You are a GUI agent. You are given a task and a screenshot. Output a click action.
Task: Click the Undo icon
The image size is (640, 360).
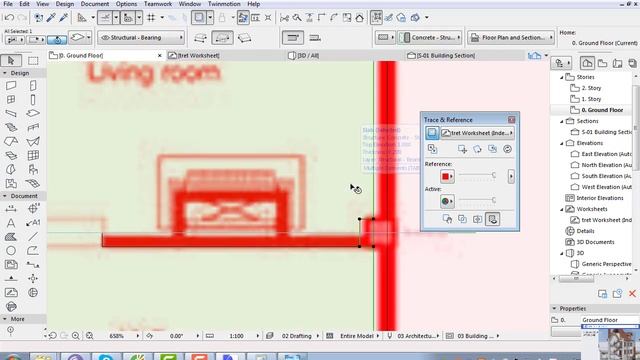[x=9, y=18]
